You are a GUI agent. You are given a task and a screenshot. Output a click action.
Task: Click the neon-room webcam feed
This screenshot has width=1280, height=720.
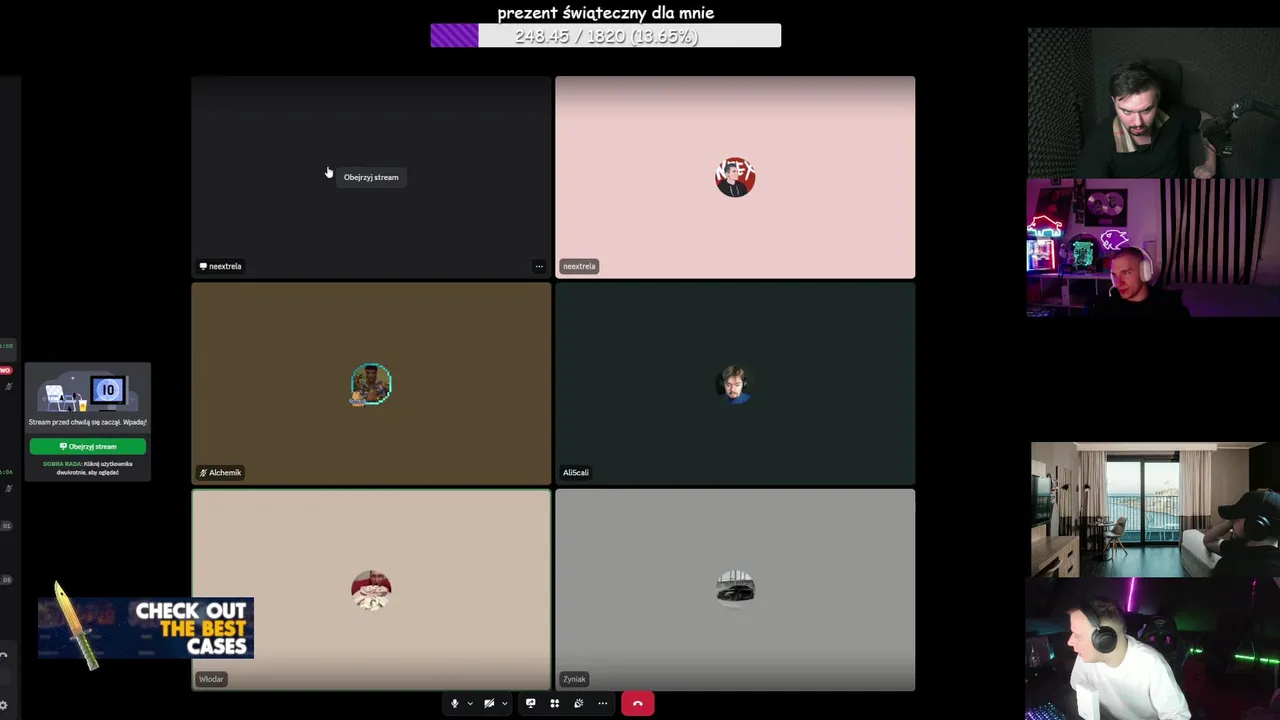[x=1153, y=248]
